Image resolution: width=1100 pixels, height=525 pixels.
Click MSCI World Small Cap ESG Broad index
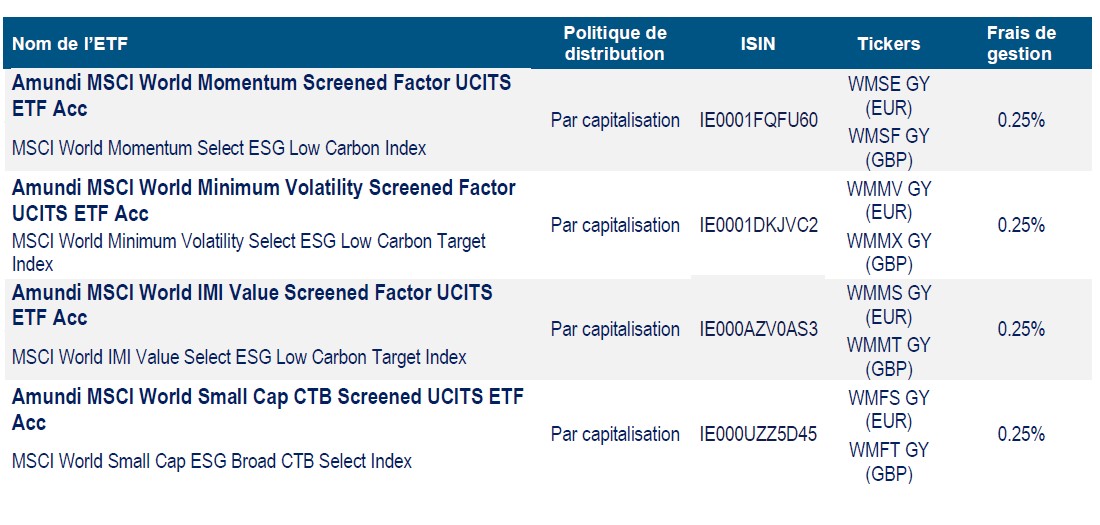212,461
